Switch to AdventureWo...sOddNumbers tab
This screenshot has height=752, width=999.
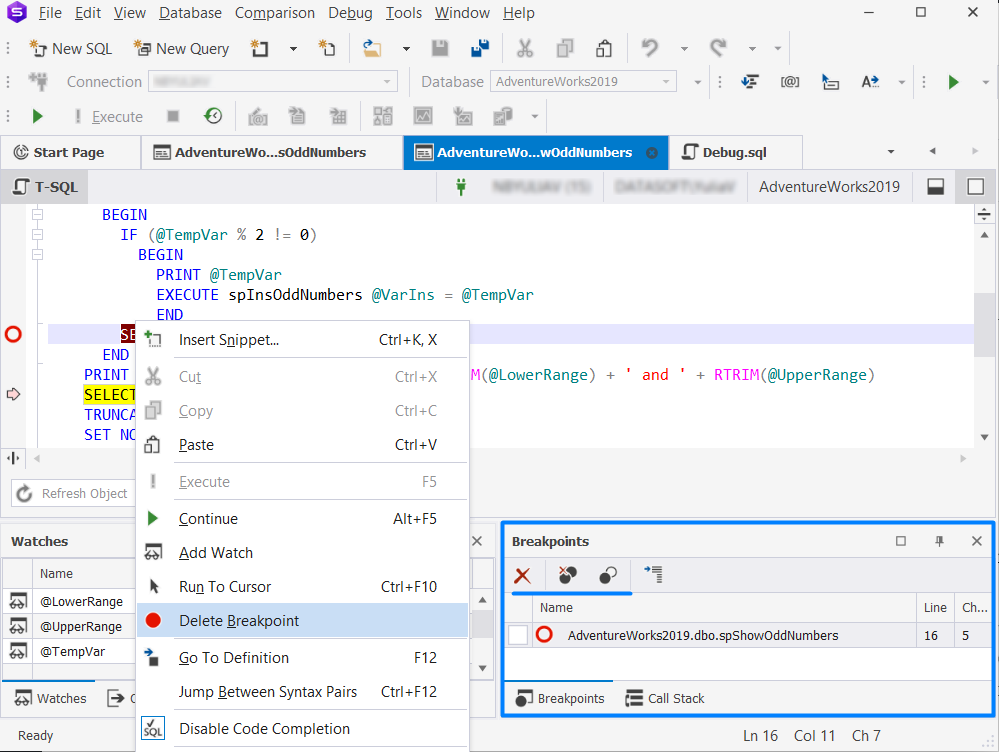[x=271, y=152]
